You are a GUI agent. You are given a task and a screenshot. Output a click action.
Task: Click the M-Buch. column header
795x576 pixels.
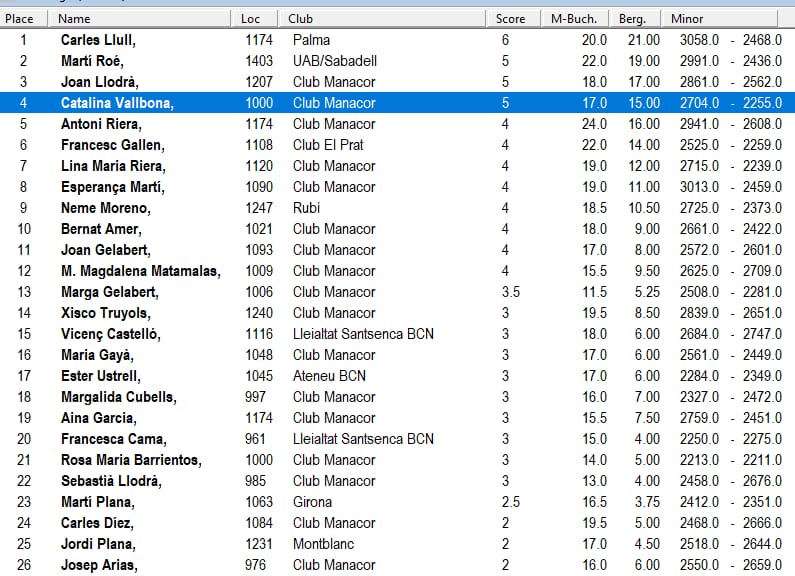coord(574,18)
